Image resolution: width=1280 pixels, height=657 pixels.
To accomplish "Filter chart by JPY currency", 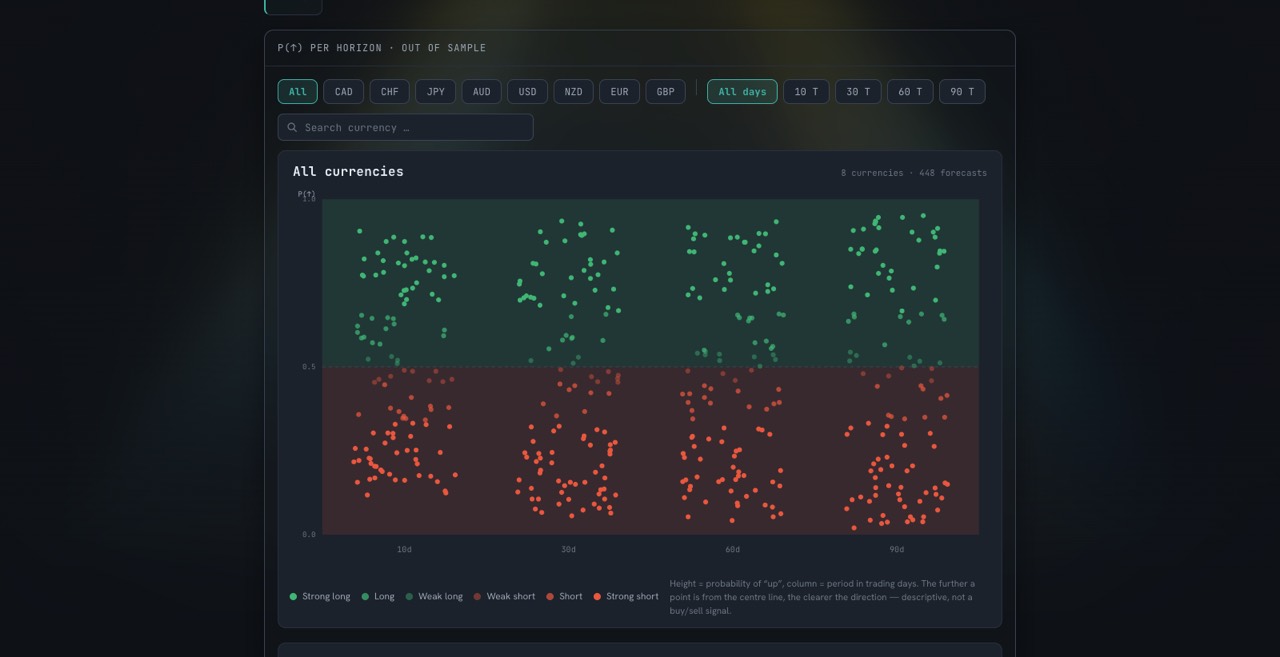I will click(x=436, y=92).
